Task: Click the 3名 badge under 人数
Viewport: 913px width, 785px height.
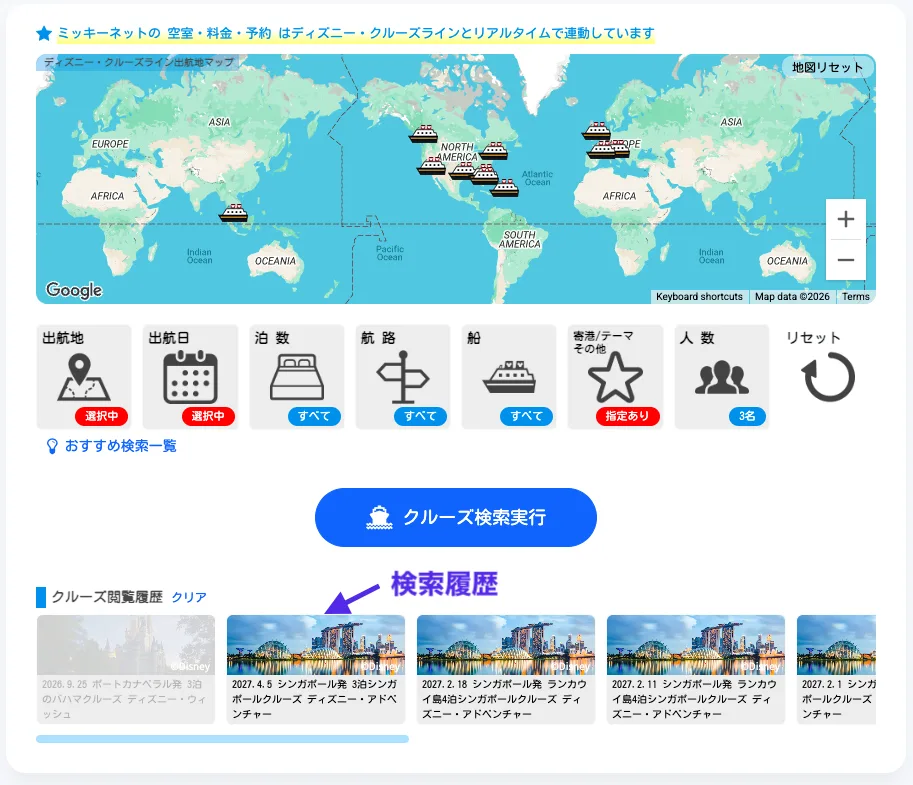Action: [x=747, y=416]
